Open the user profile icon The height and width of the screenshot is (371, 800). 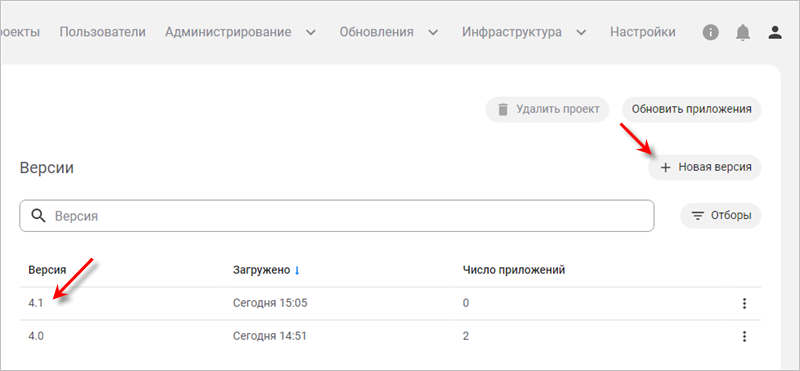pos(775,33)
